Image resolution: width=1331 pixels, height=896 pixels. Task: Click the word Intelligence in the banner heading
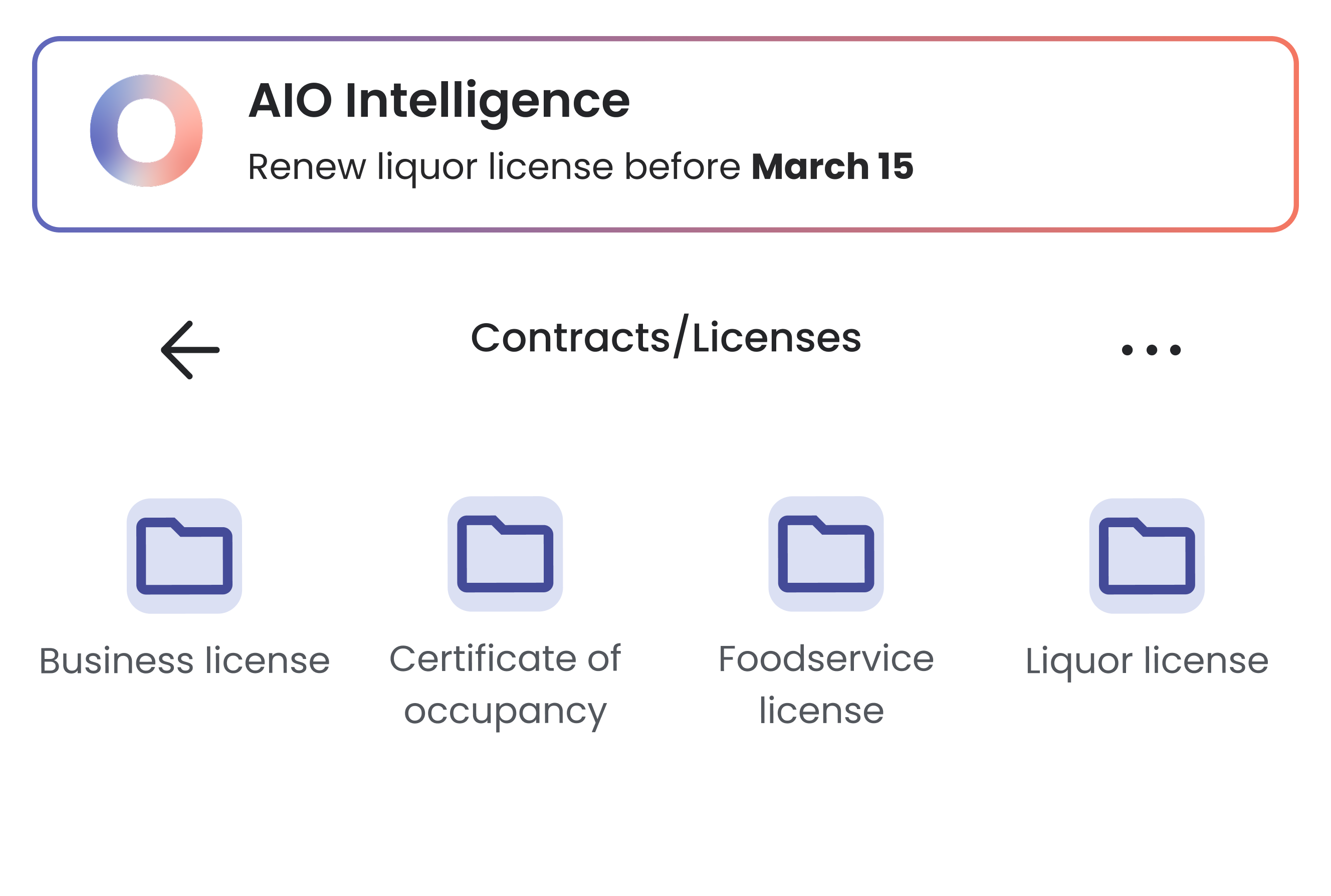[x=487, y=101]
